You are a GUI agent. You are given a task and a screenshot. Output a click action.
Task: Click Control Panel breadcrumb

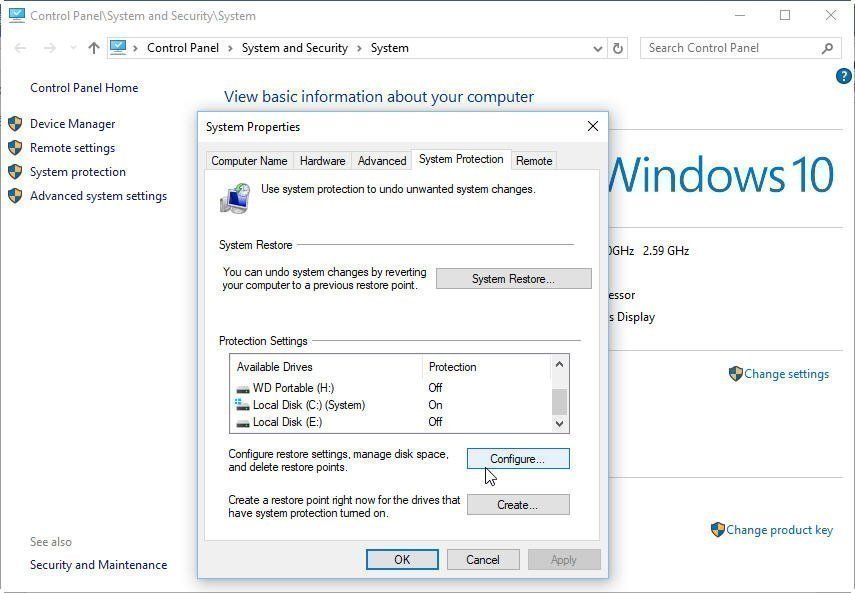pos(183,48)
